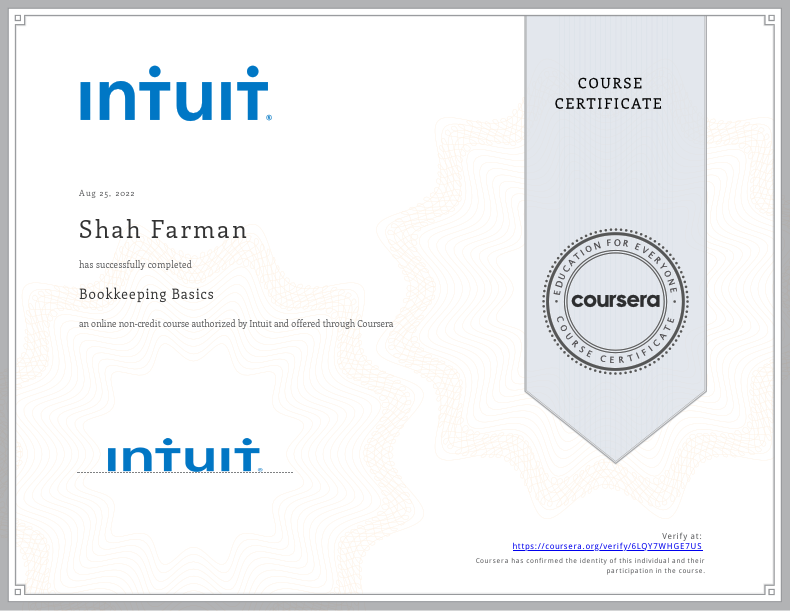Click the 'COURSE CERTIFICATE' heading
Viewport: 792px width, 612px height.
click(609, 93)
